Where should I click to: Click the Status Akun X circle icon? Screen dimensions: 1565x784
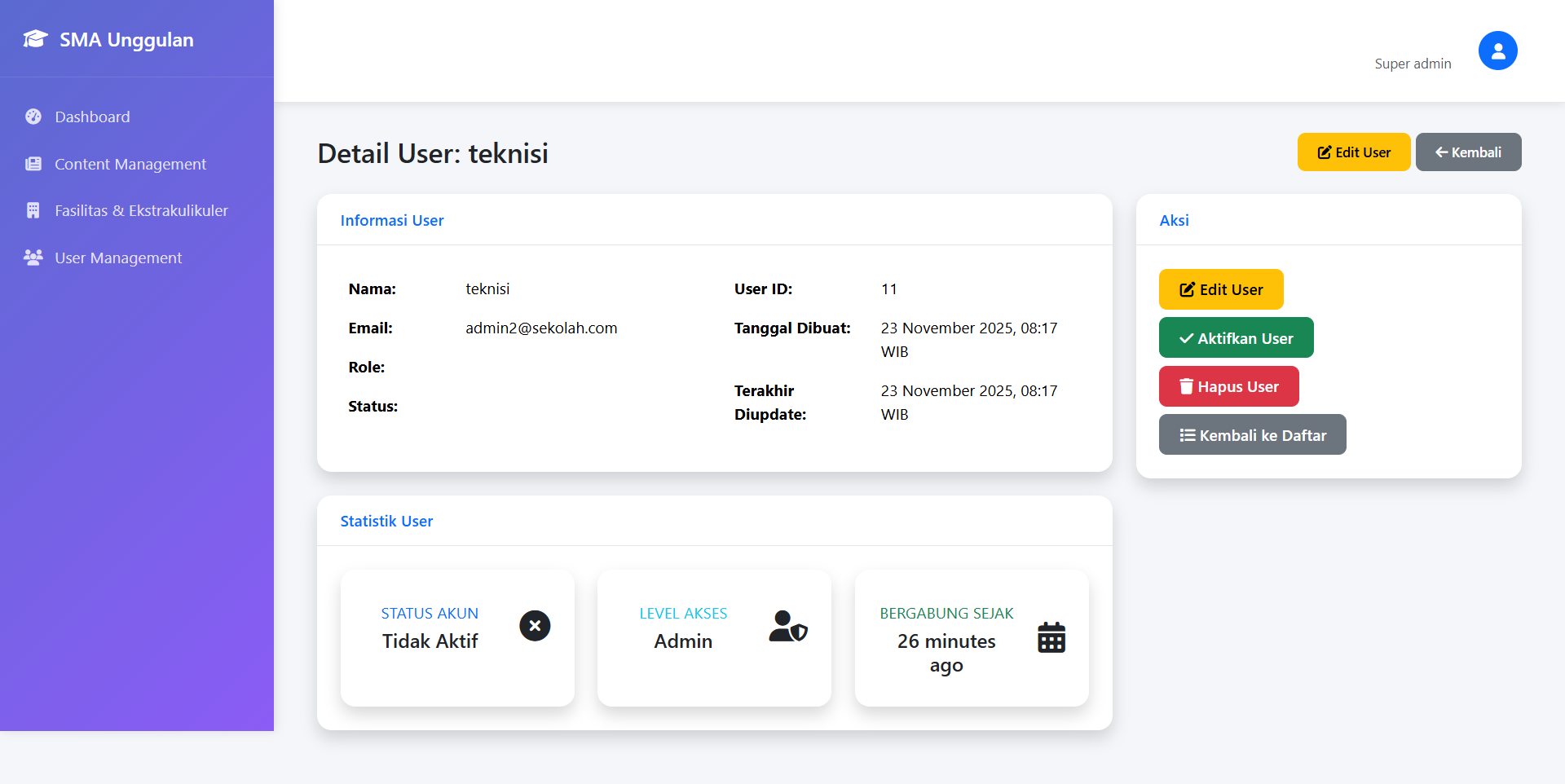[x=535, y=626]
